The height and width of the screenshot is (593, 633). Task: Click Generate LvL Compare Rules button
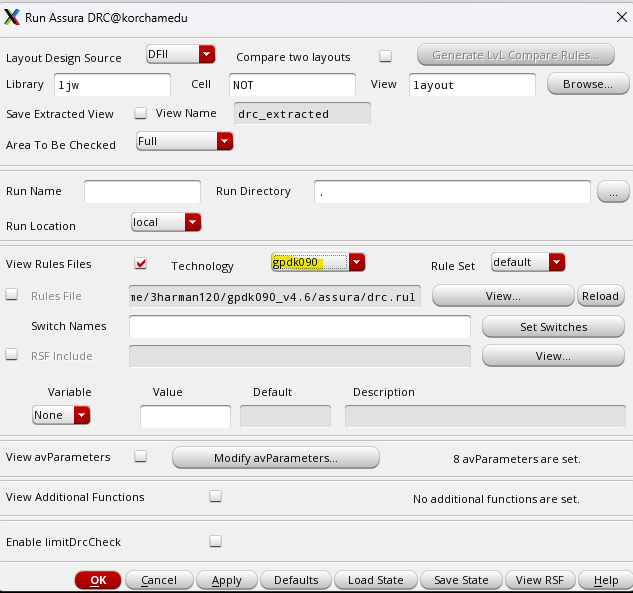pos(516,55)
